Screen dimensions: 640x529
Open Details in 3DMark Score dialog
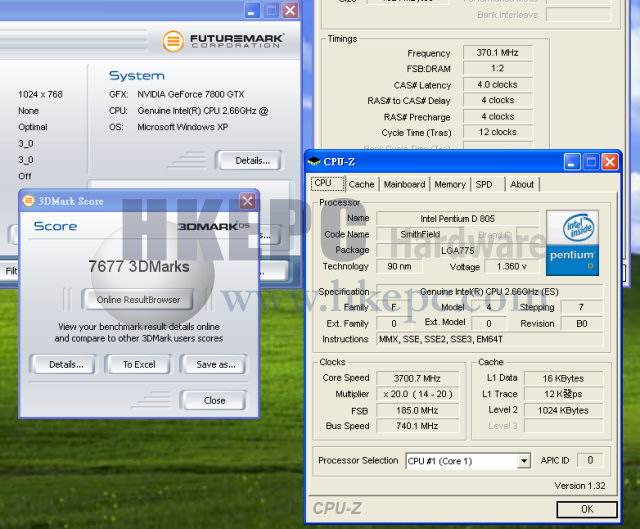coord(66,365)
